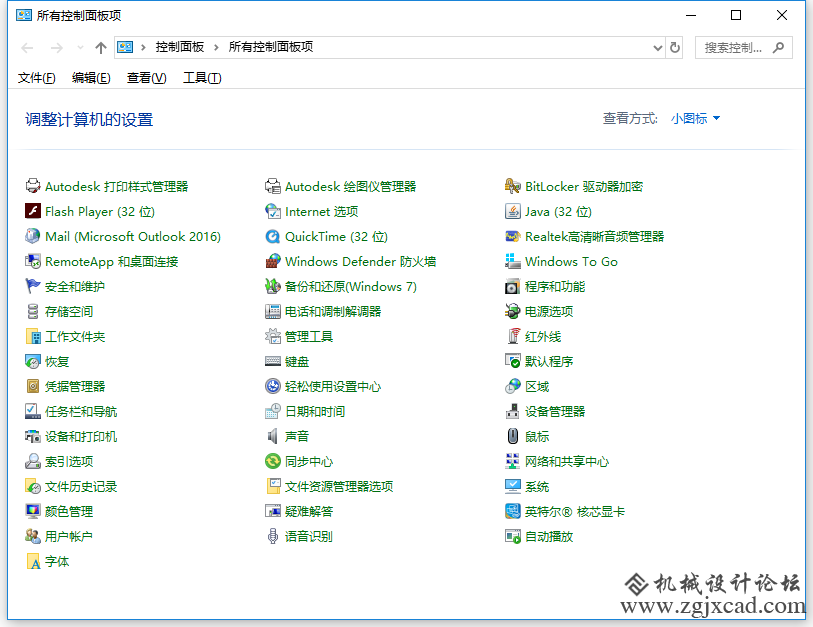813x627 pixels.
Task: Click the 存储空间 drives icon
Action: [33, 311]
